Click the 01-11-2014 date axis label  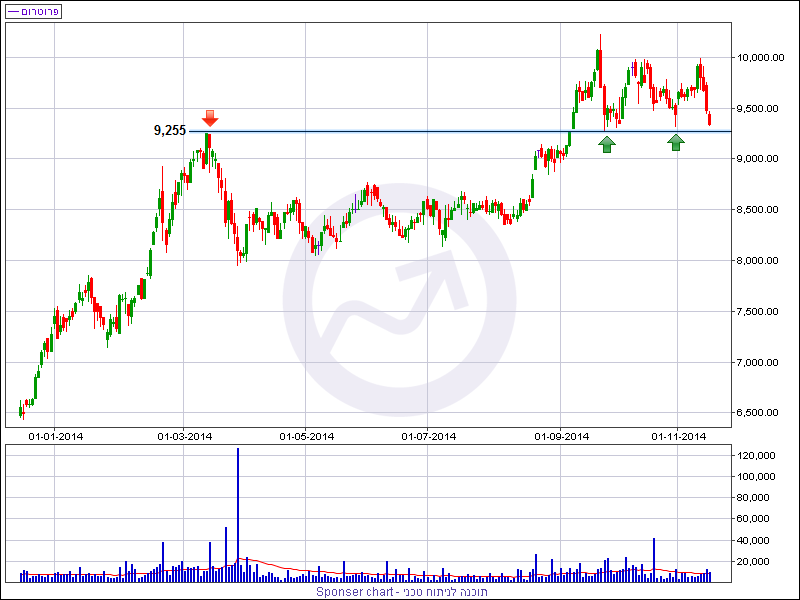[679, 436]
